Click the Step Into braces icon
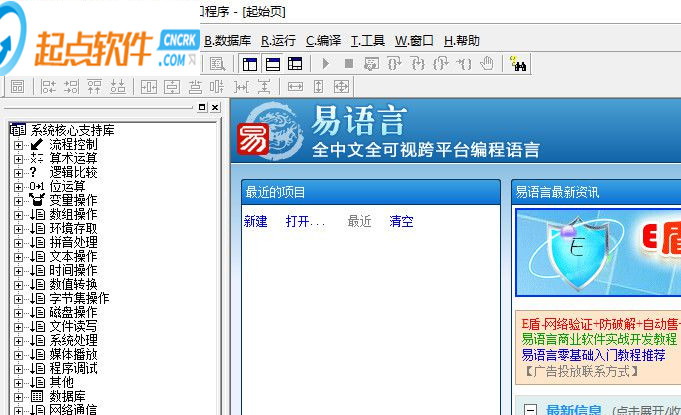 click(x=418, y=64)
